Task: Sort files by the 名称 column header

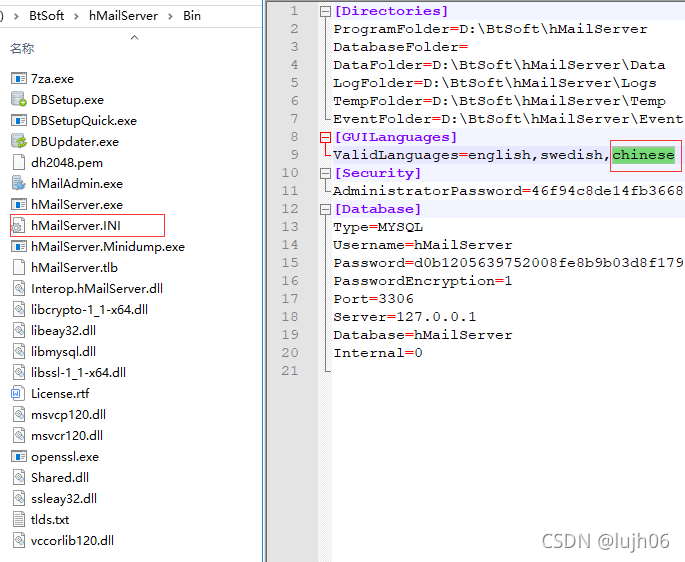Action: click(22, 48)
